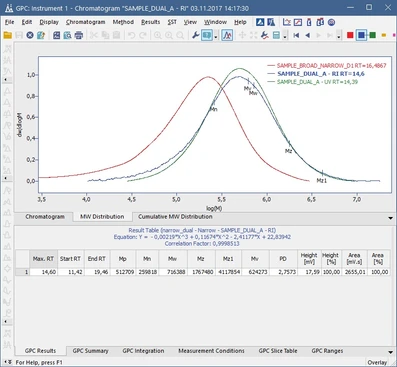The image size is (397, 367).
Task: Switch to the MW Distribution tab
Action: click(x=102, y=217)
